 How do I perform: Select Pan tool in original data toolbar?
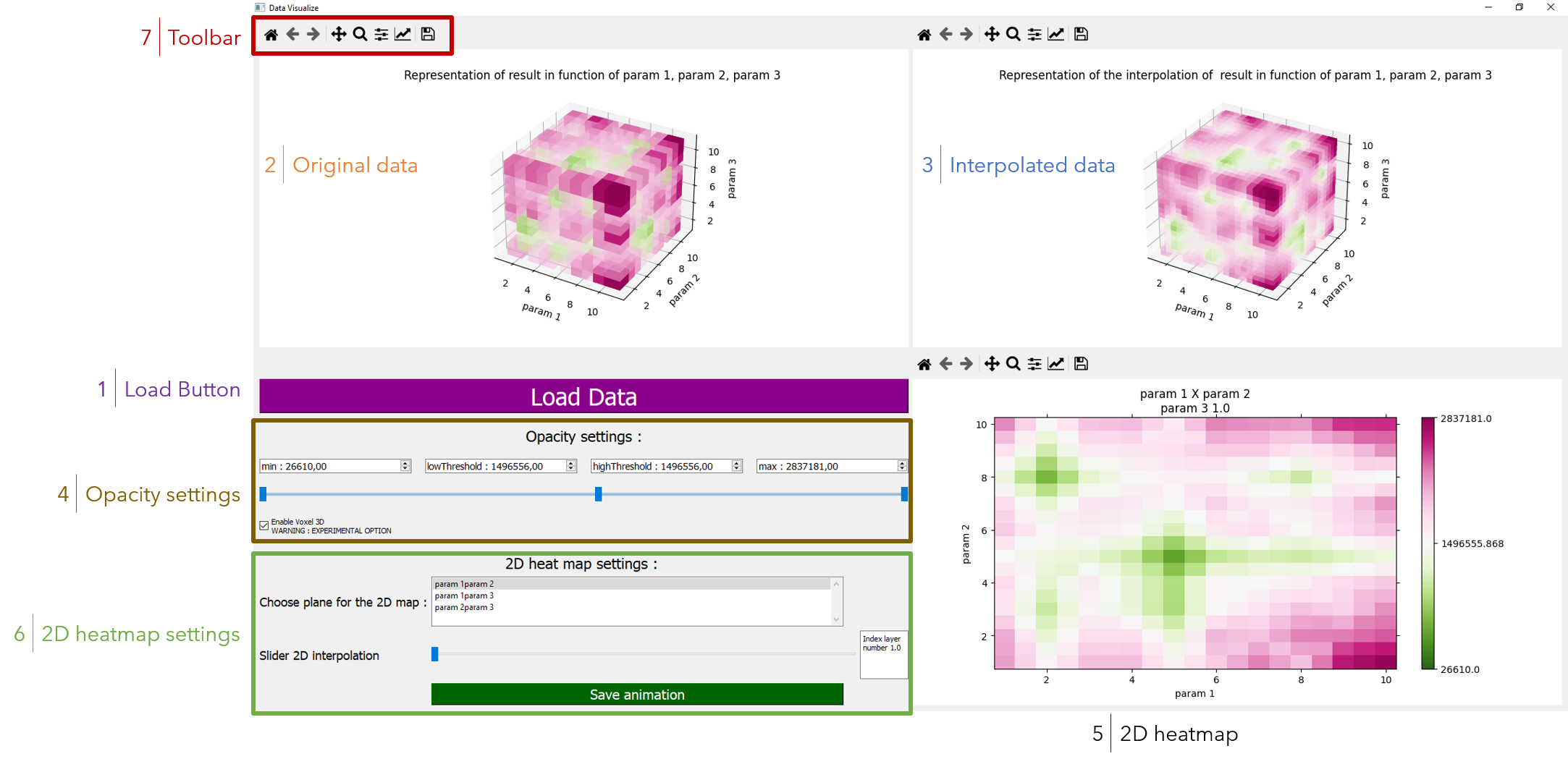(x=338, y=34)
